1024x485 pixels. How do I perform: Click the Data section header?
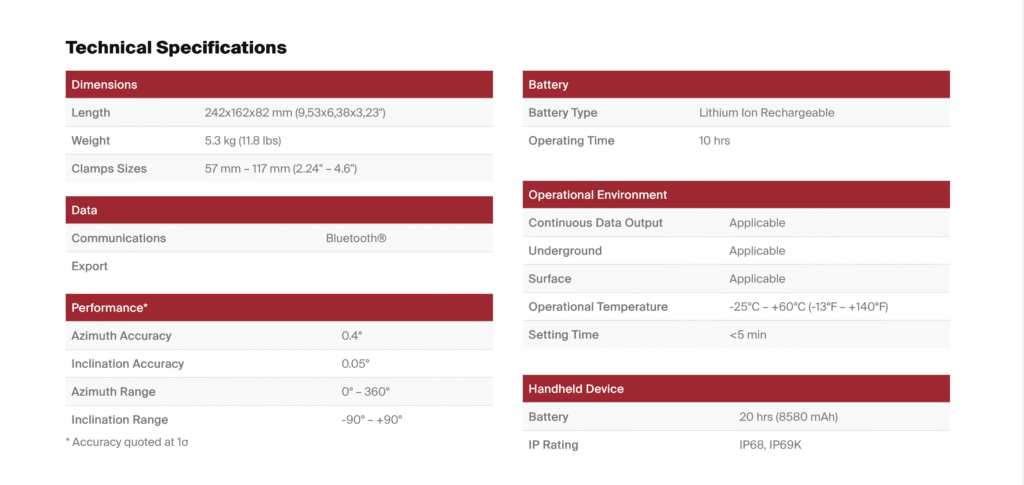click(84, 211)
